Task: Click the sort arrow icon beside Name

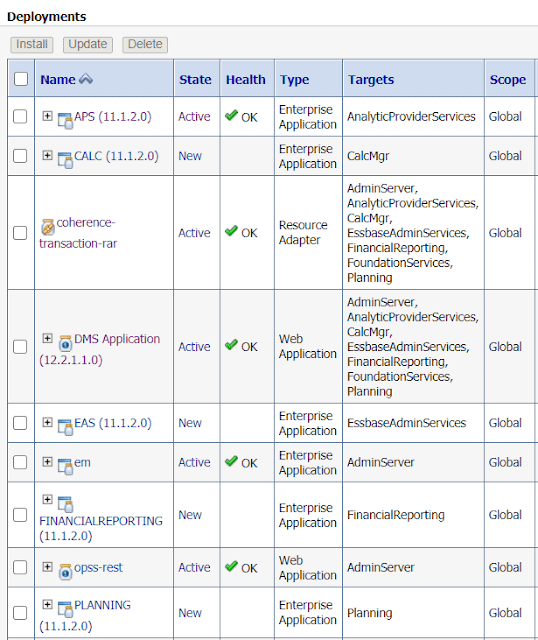Action: pos(86,79)
